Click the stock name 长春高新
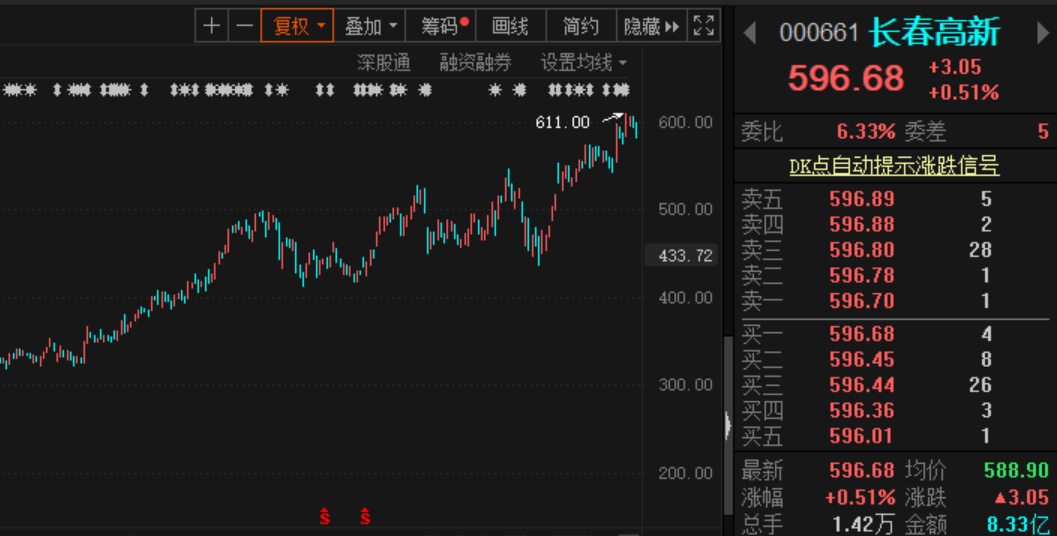 click(934, 33)
